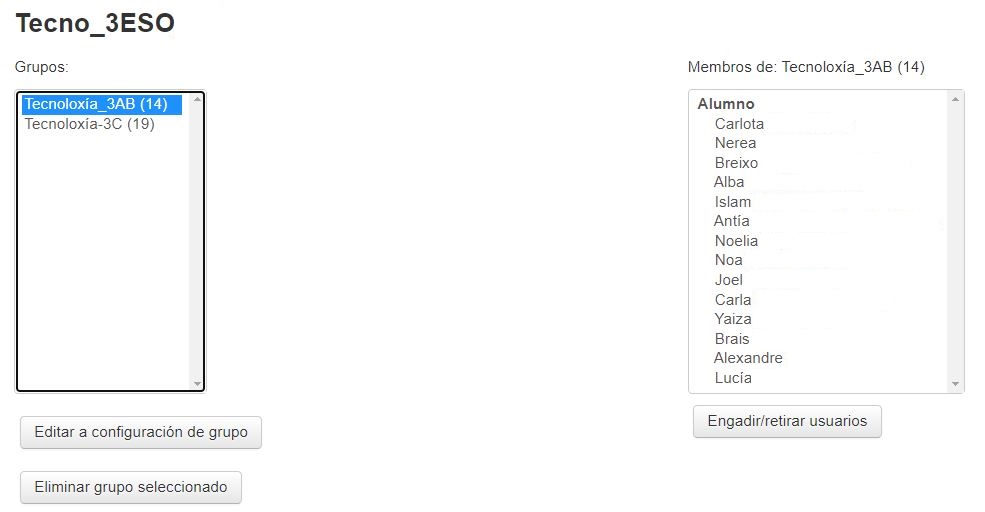
Task: Open Engadir/retirar usuarios
Action: tap(787, 421)
